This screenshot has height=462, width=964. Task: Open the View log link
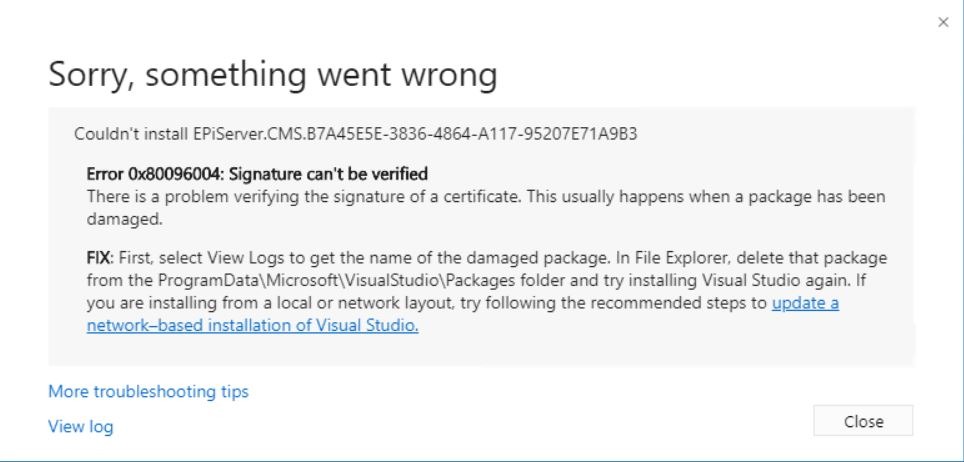tap(80, 427)
